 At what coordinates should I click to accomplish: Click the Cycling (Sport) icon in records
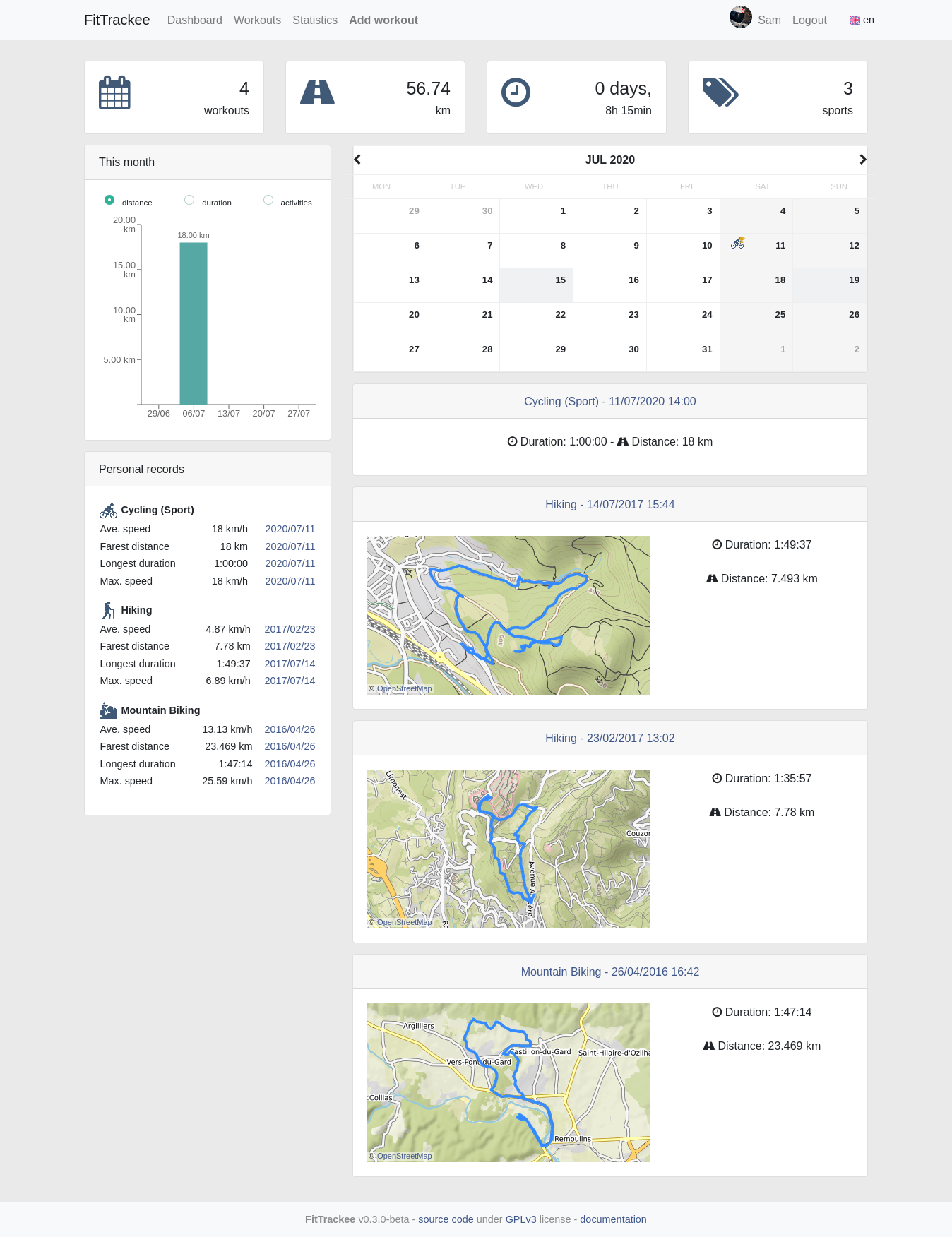(108, 510)
